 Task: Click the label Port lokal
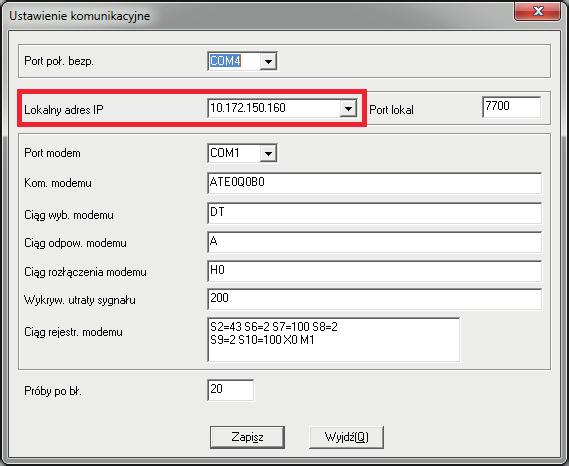coord(391,110)
